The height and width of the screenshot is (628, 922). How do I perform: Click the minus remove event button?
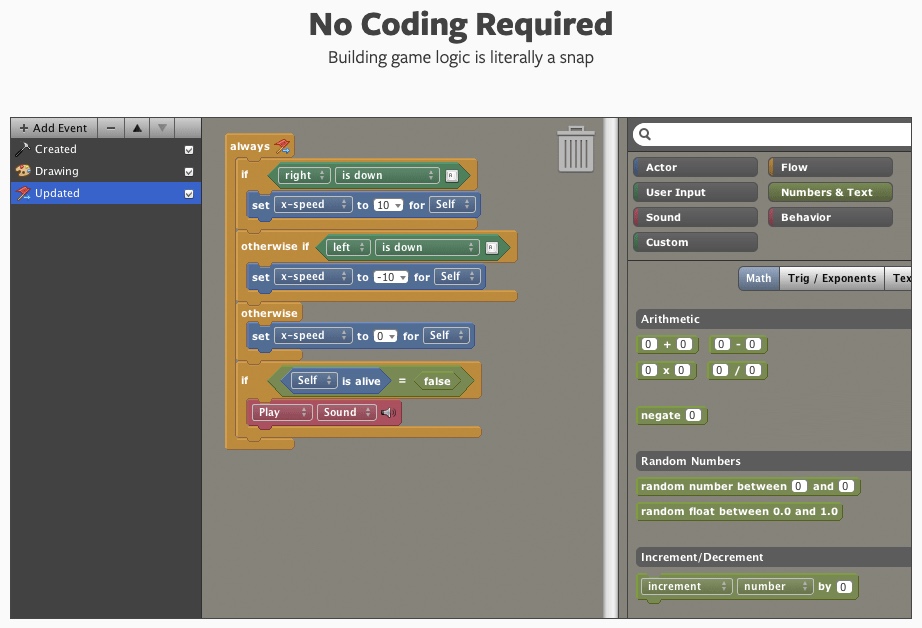click(111, 128)
